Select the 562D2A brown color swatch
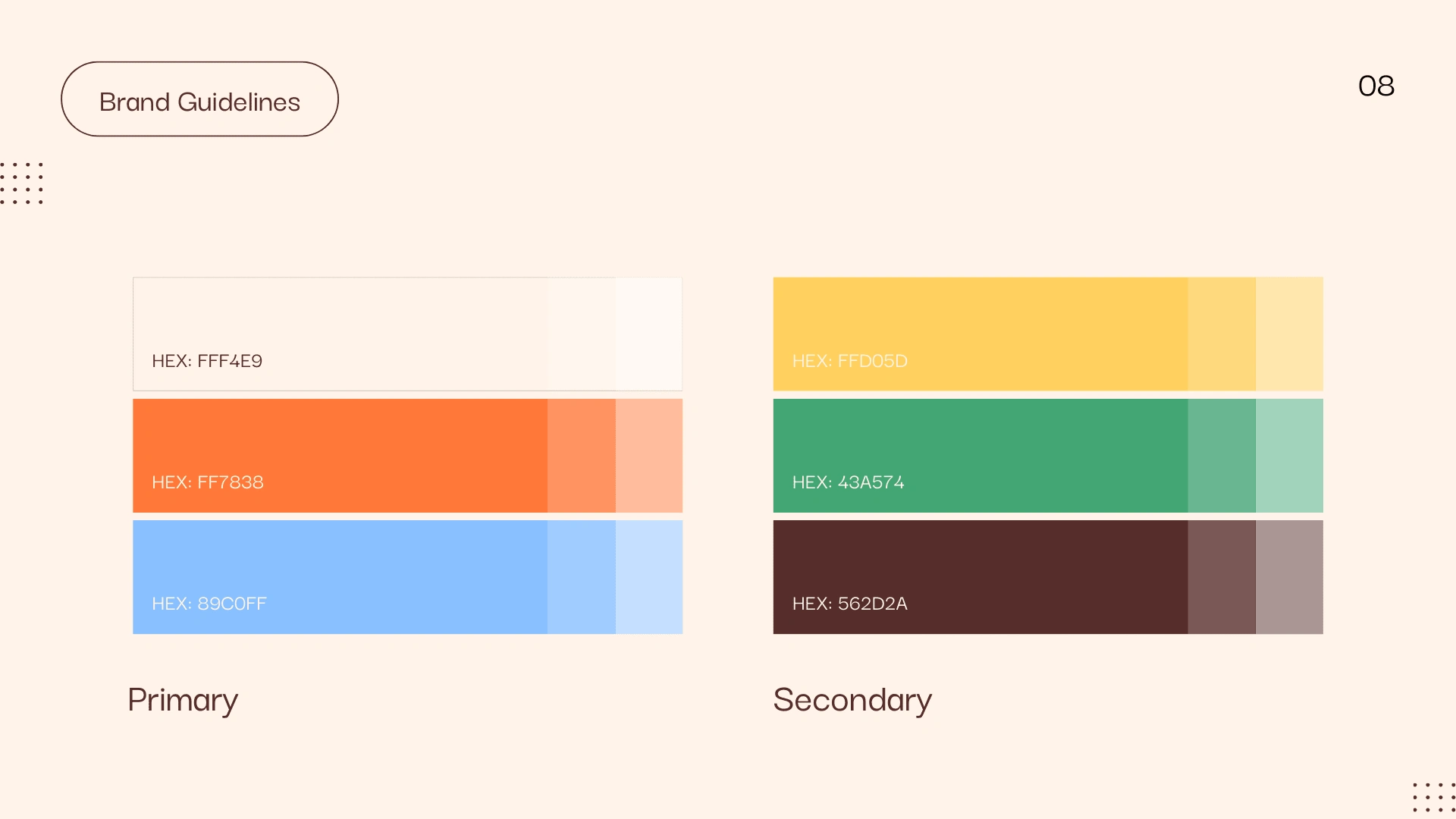The image size is (1456, 819). [x=981, y=577]
